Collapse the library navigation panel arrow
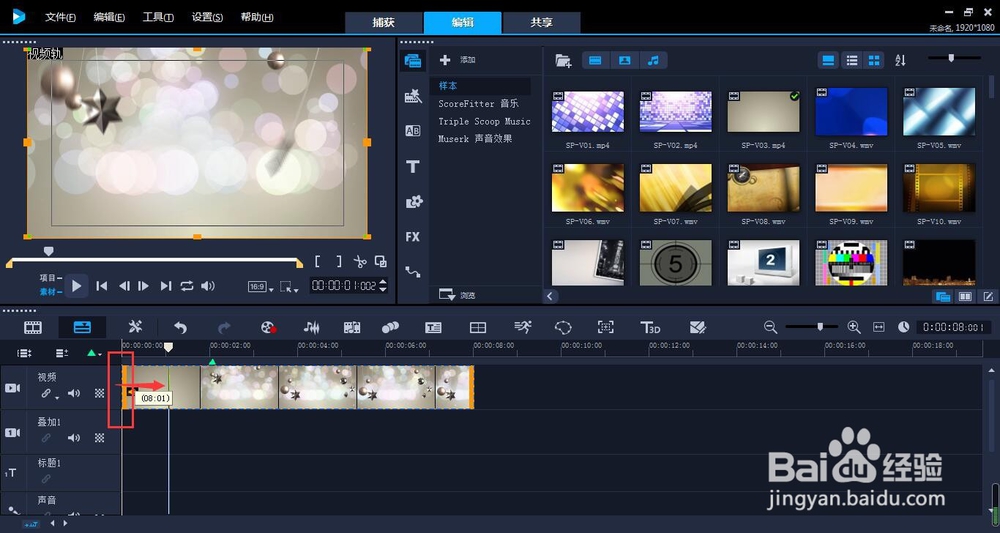The height and width of the screenshot is (533, 1000). (550, 296)
